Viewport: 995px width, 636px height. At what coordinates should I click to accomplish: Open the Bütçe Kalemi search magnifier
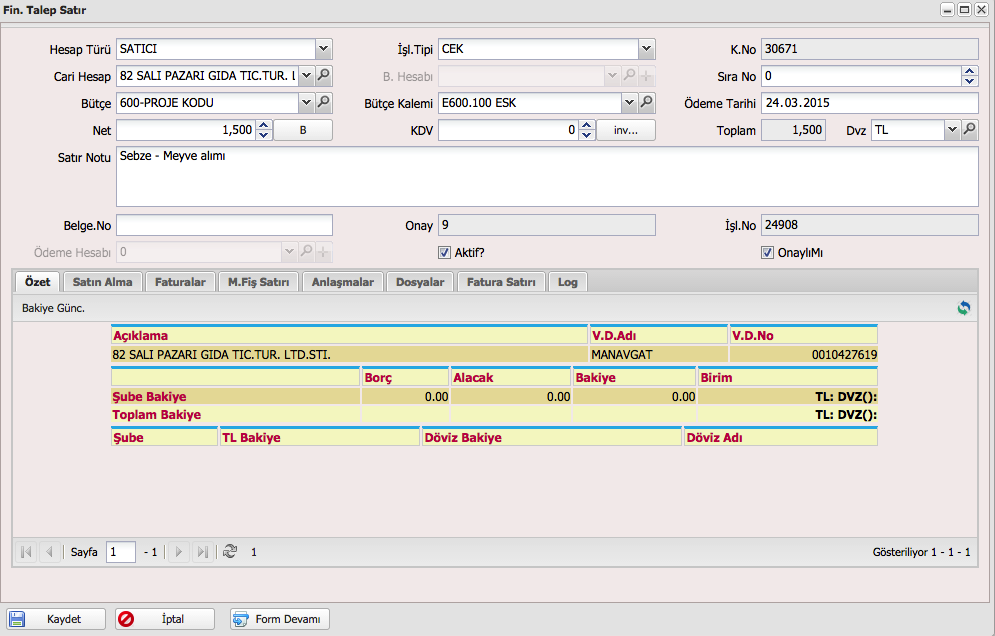pos(646,102)
